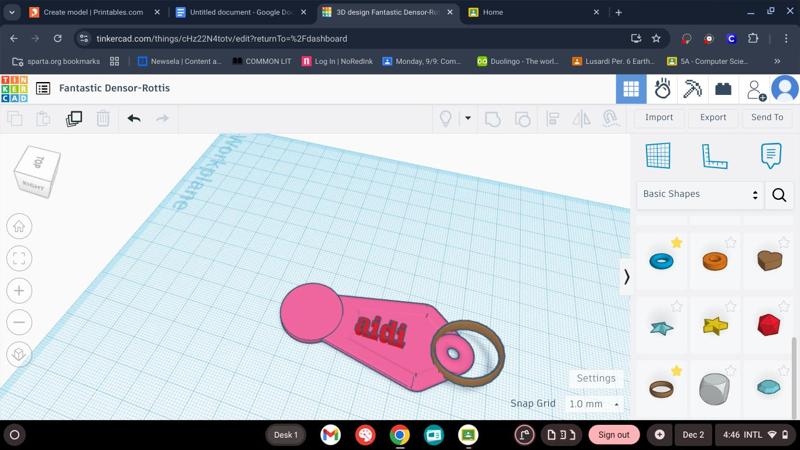Open the visibility dropdown arrow next to lightbulb

tap(467, 118)
